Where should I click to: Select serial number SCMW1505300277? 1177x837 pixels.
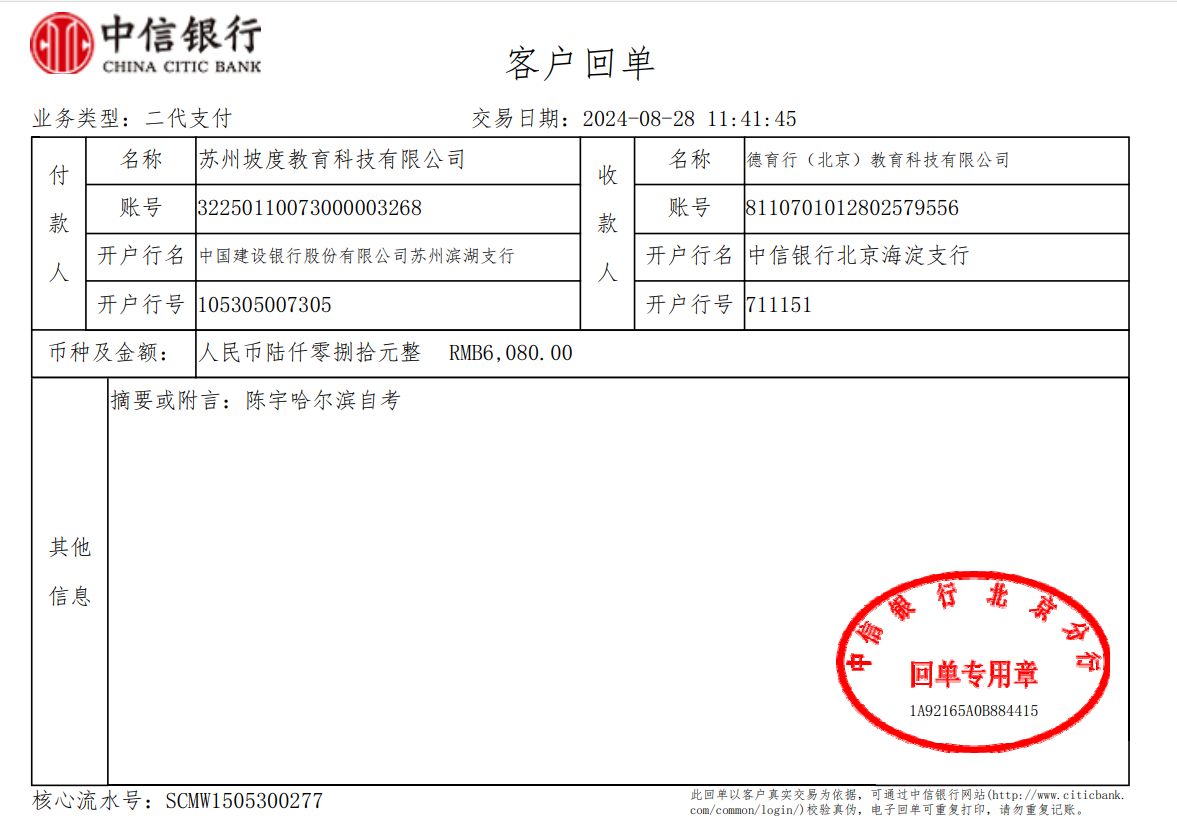(x=244, y=801)
